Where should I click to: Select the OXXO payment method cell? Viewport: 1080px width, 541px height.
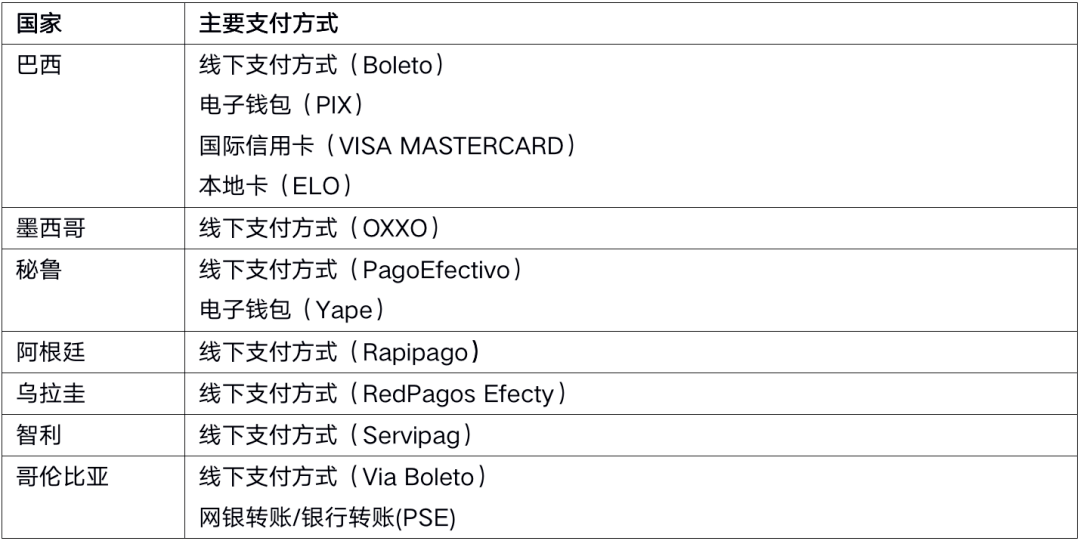[319, 229]
